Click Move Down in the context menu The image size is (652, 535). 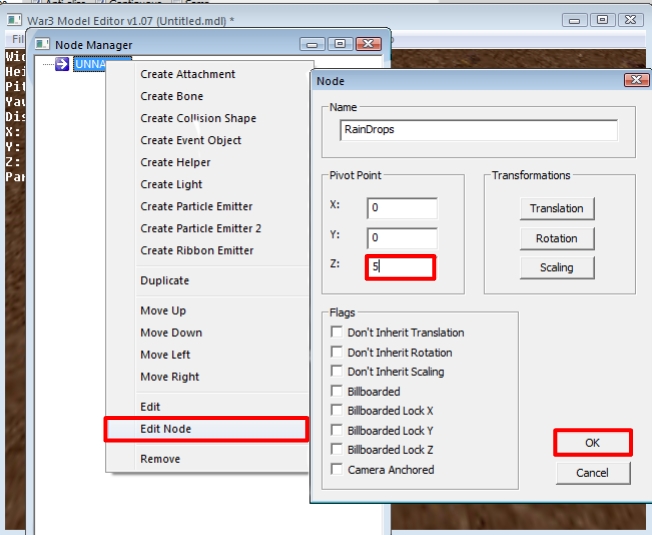pos(171,333)
